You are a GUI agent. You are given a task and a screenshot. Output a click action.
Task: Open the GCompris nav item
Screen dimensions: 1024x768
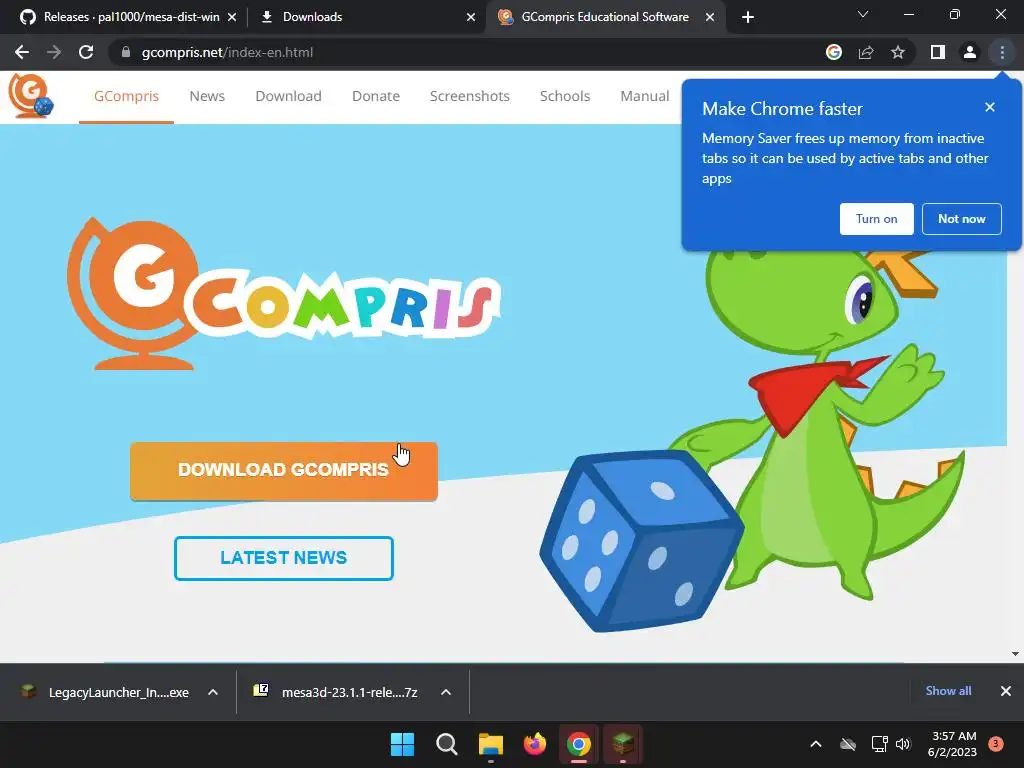tap(126, 96)
